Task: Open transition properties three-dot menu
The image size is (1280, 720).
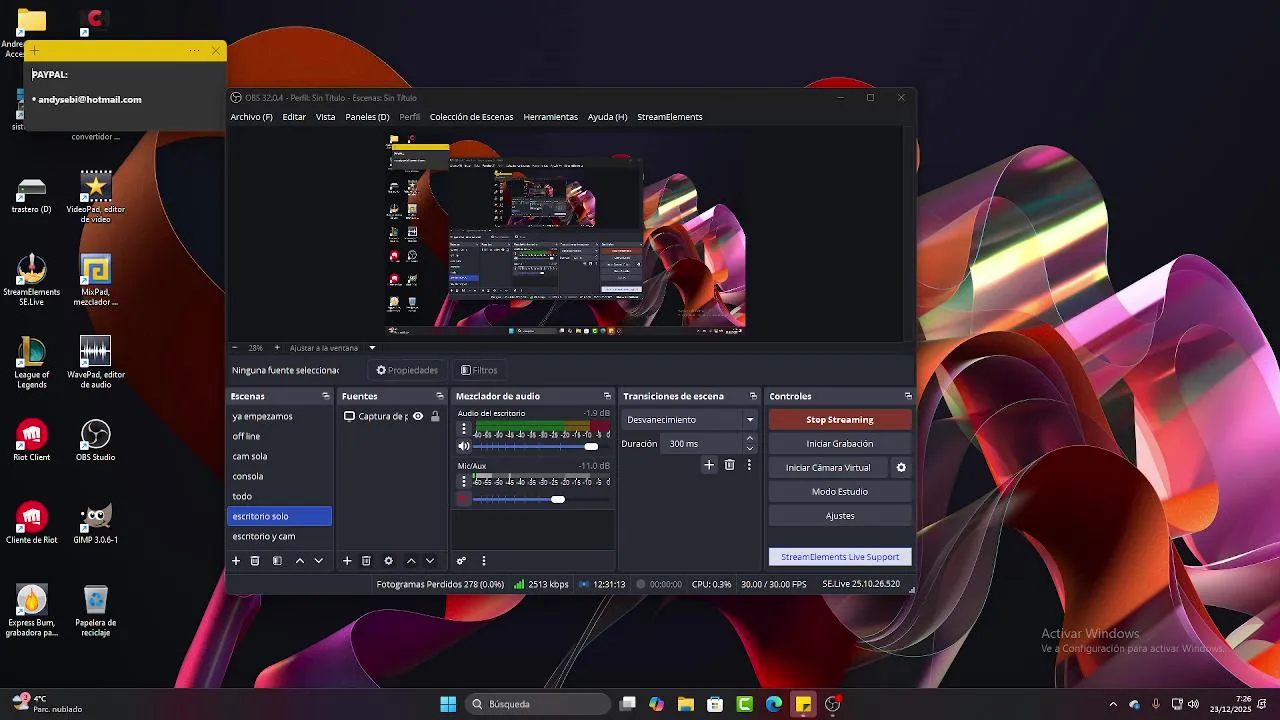Action: (x=749, y=465)
